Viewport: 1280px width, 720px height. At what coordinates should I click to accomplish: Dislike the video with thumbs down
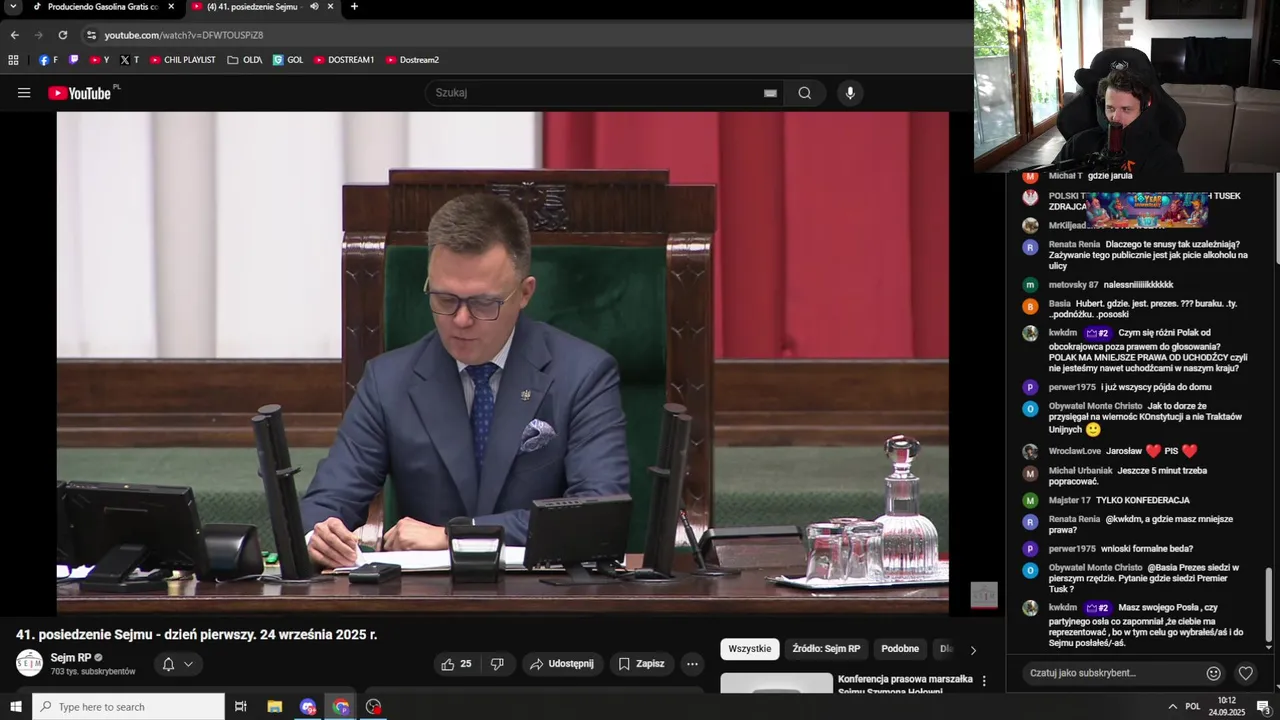pyautogui.click(x=497, y=664)
